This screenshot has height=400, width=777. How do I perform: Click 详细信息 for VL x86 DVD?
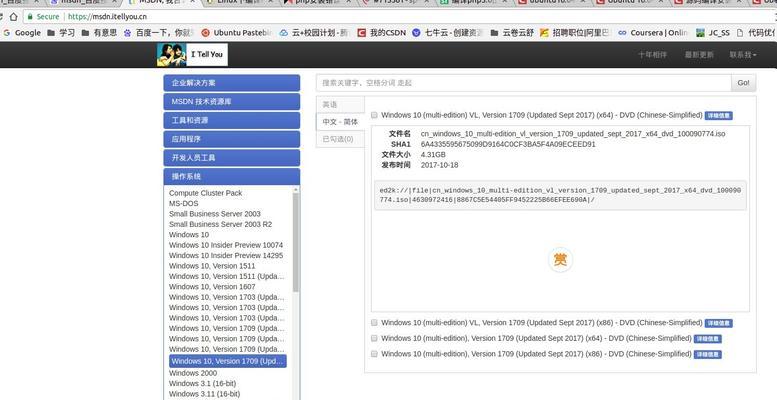tap(719, 323)
